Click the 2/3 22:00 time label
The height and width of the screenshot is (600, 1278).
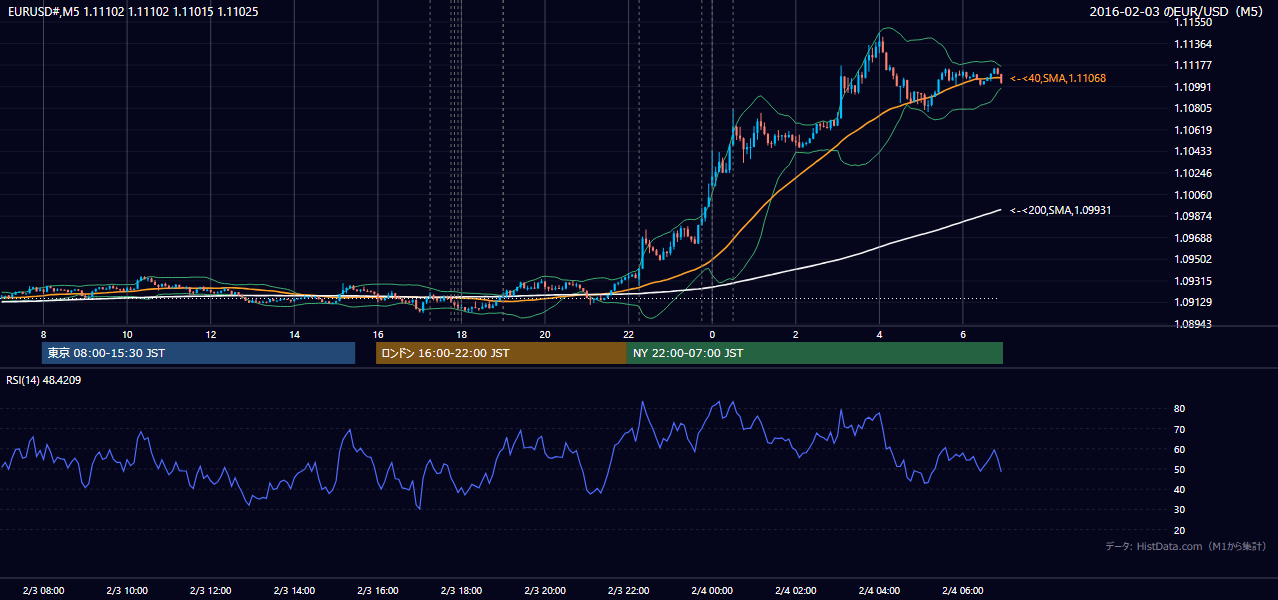(628, 590)
